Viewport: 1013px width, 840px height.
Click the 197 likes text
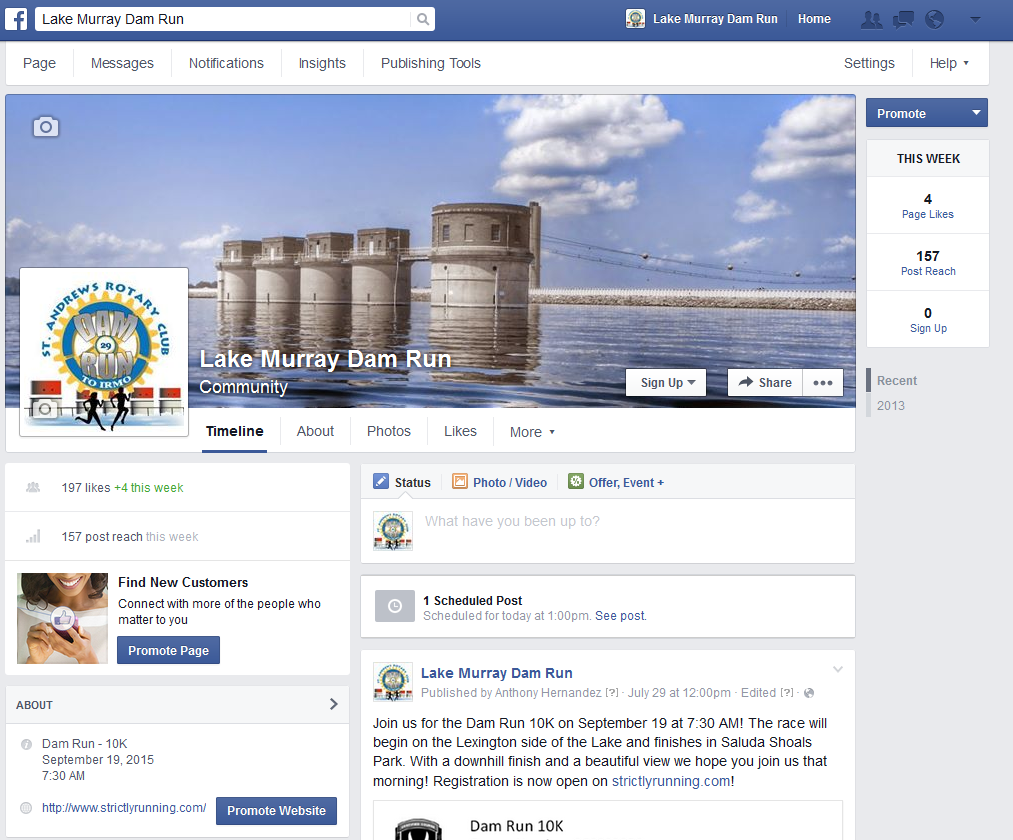[86, 487]
